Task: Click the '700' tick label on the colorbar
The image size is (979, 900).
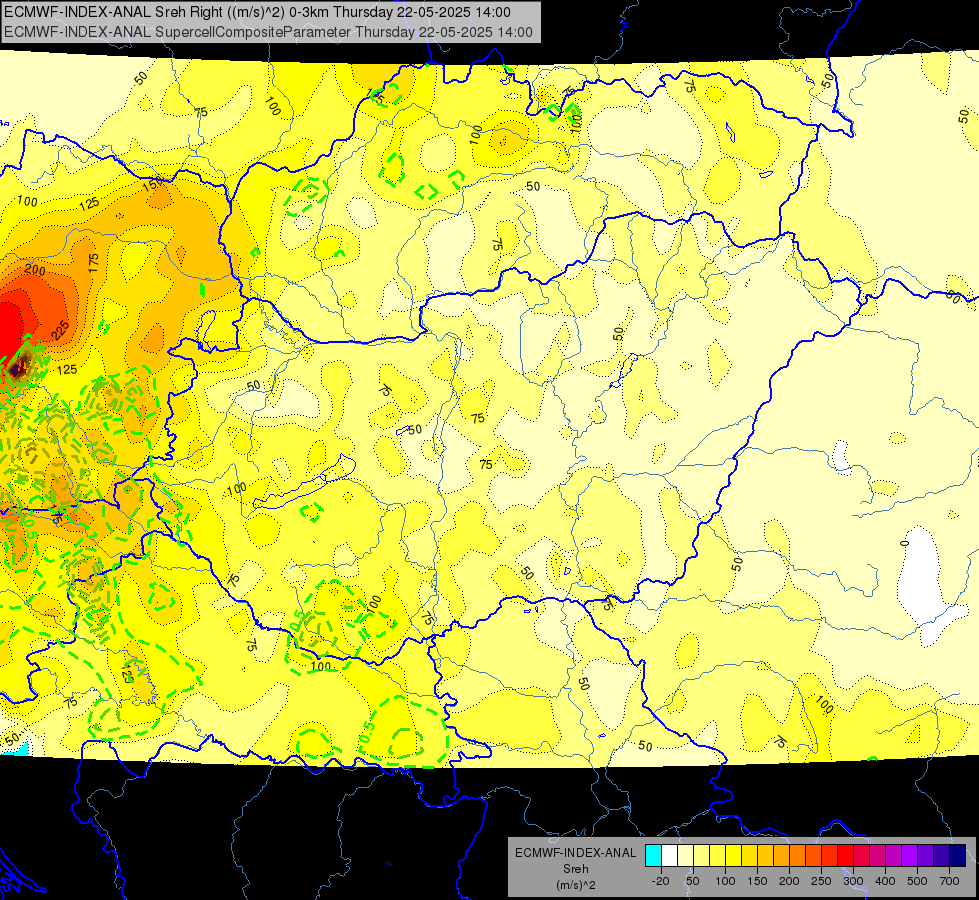Action: point(949,881)
